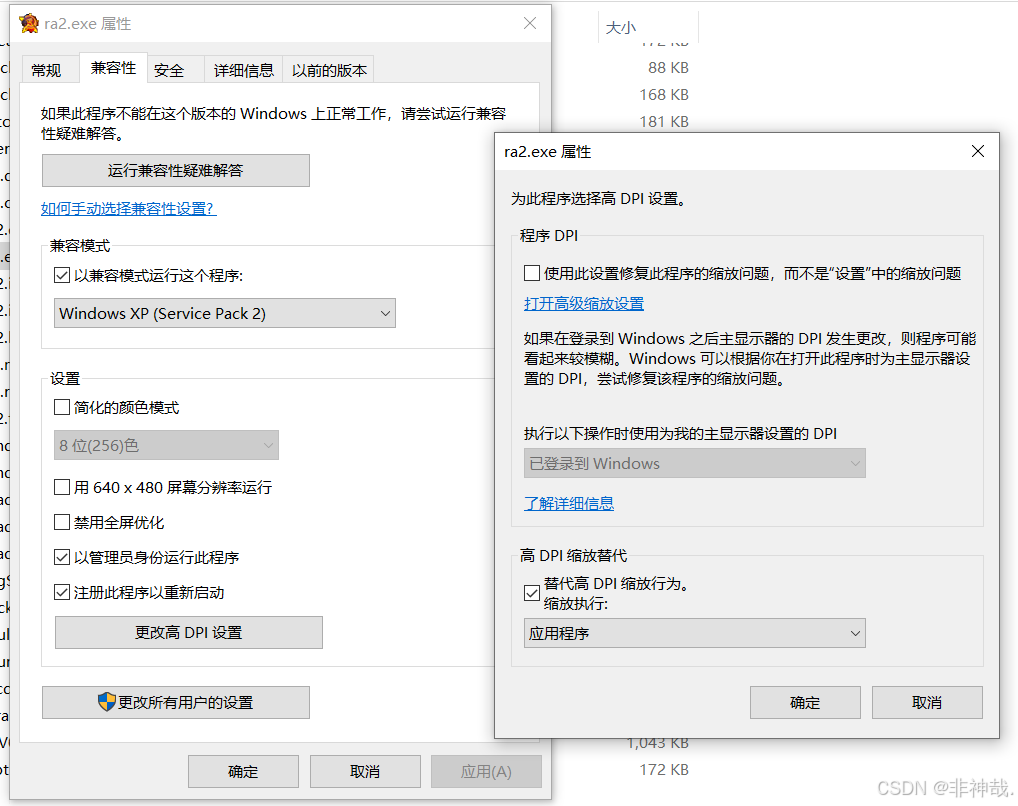
Task: Check 使用此设置修复此程序的缩放问题 box
Action: 532,273
